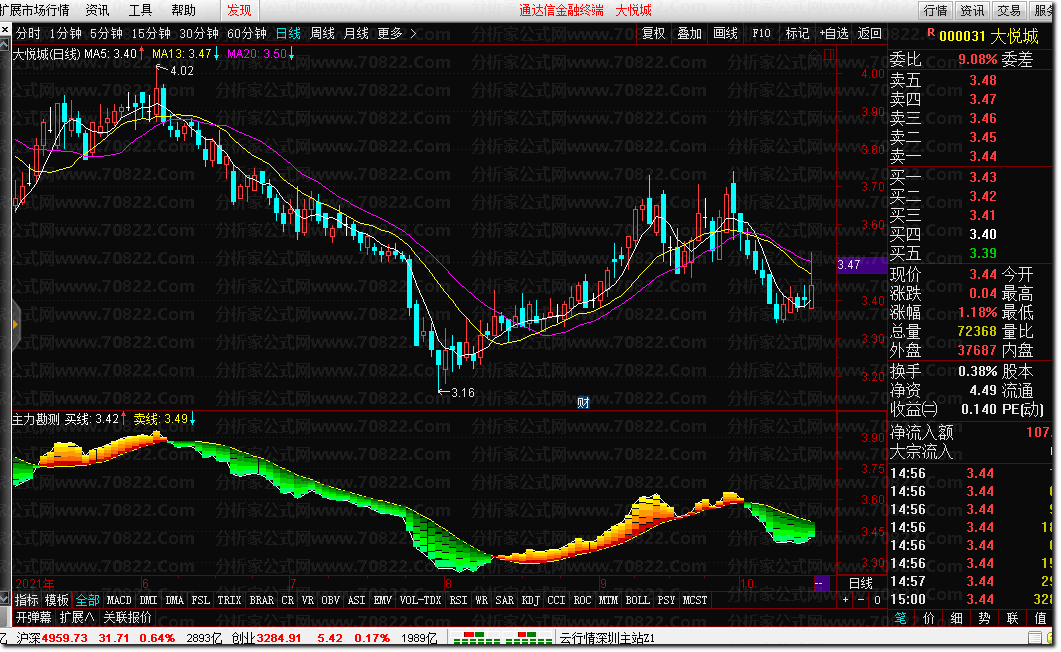The height and width of the screenshot is (652, 1061).
Task: Click the 财 financial marker on the chart
Action: (x=583, y=402)
